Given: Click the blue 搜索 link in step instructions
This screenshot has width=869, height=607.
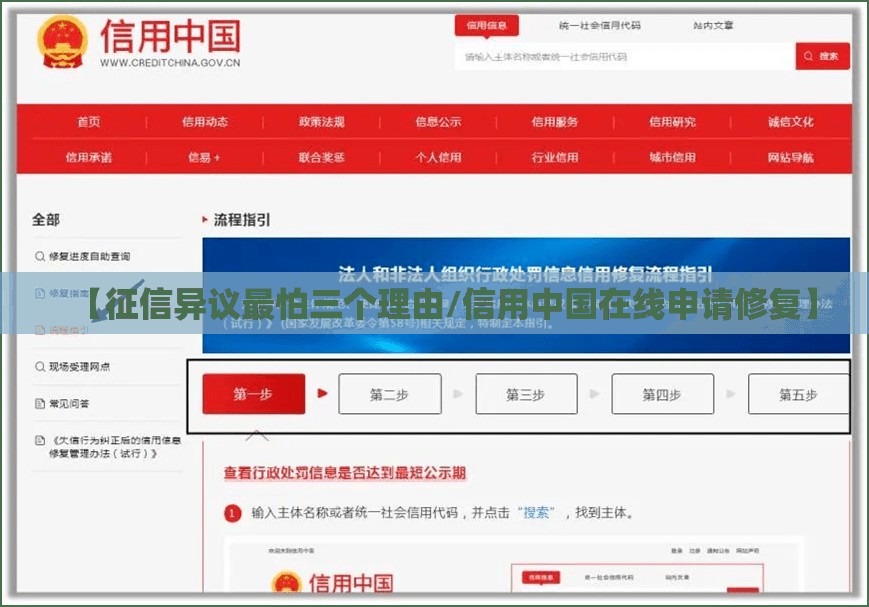Looking at the screenshot, I should (x=536, y=512).
